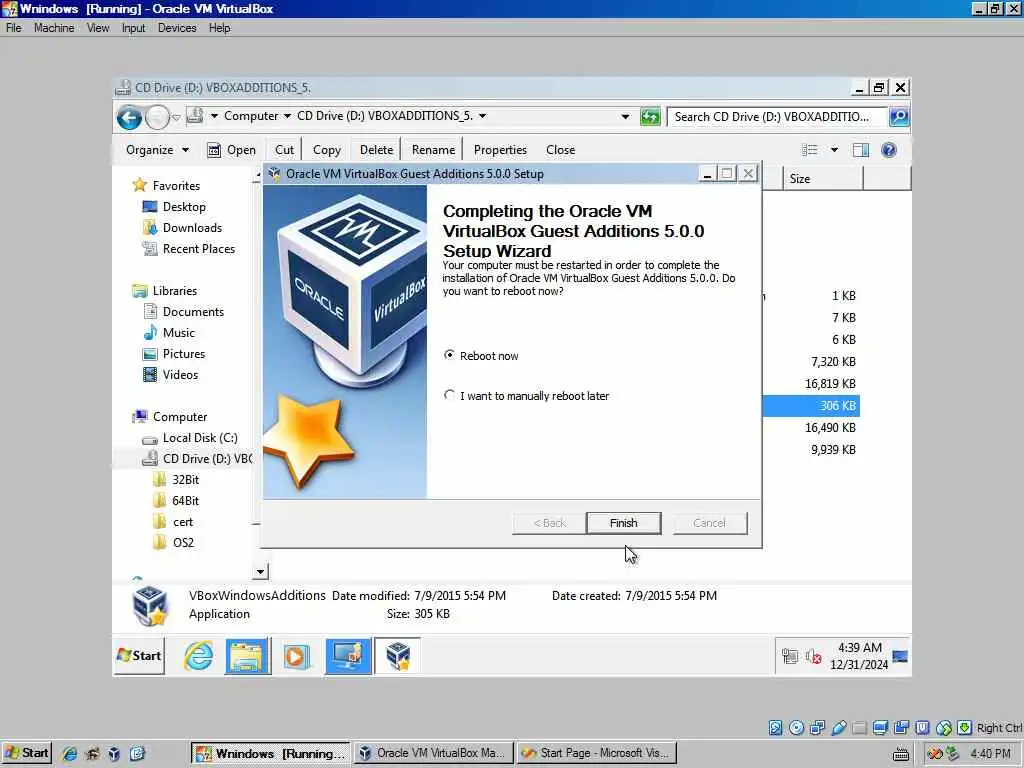
Task: Expand the Computer breadcrumb dropdown arrow
Action: (x=287, y=116)
